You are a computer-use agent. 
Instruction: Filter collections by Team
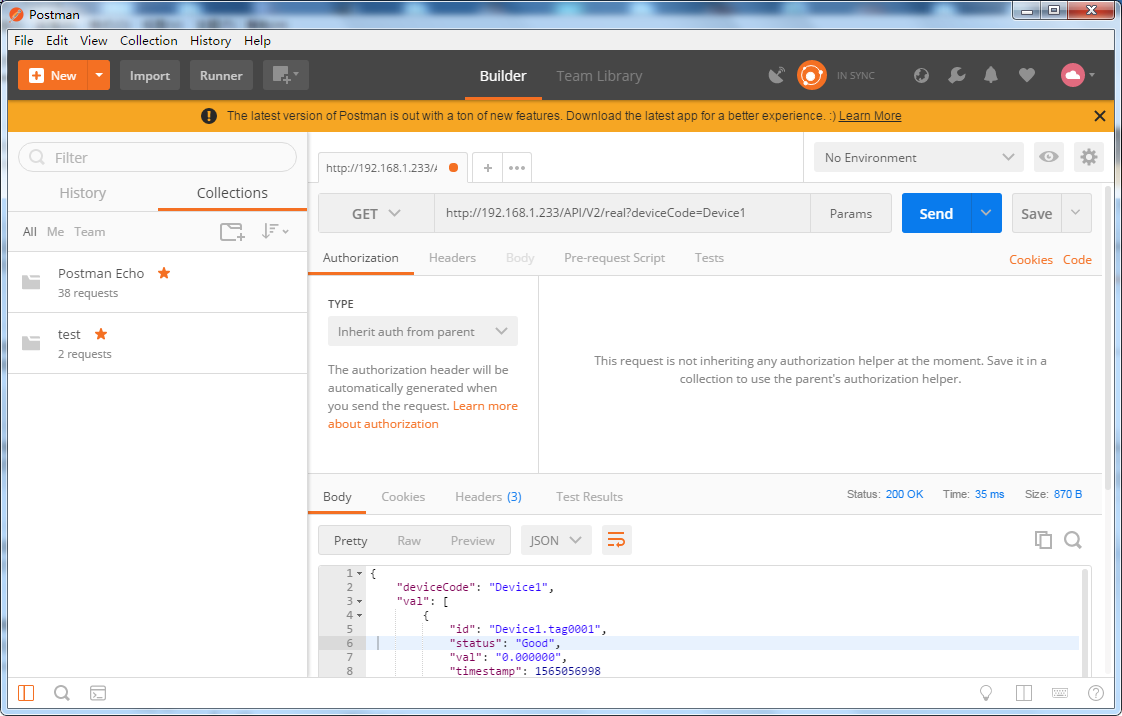point(89,232)
